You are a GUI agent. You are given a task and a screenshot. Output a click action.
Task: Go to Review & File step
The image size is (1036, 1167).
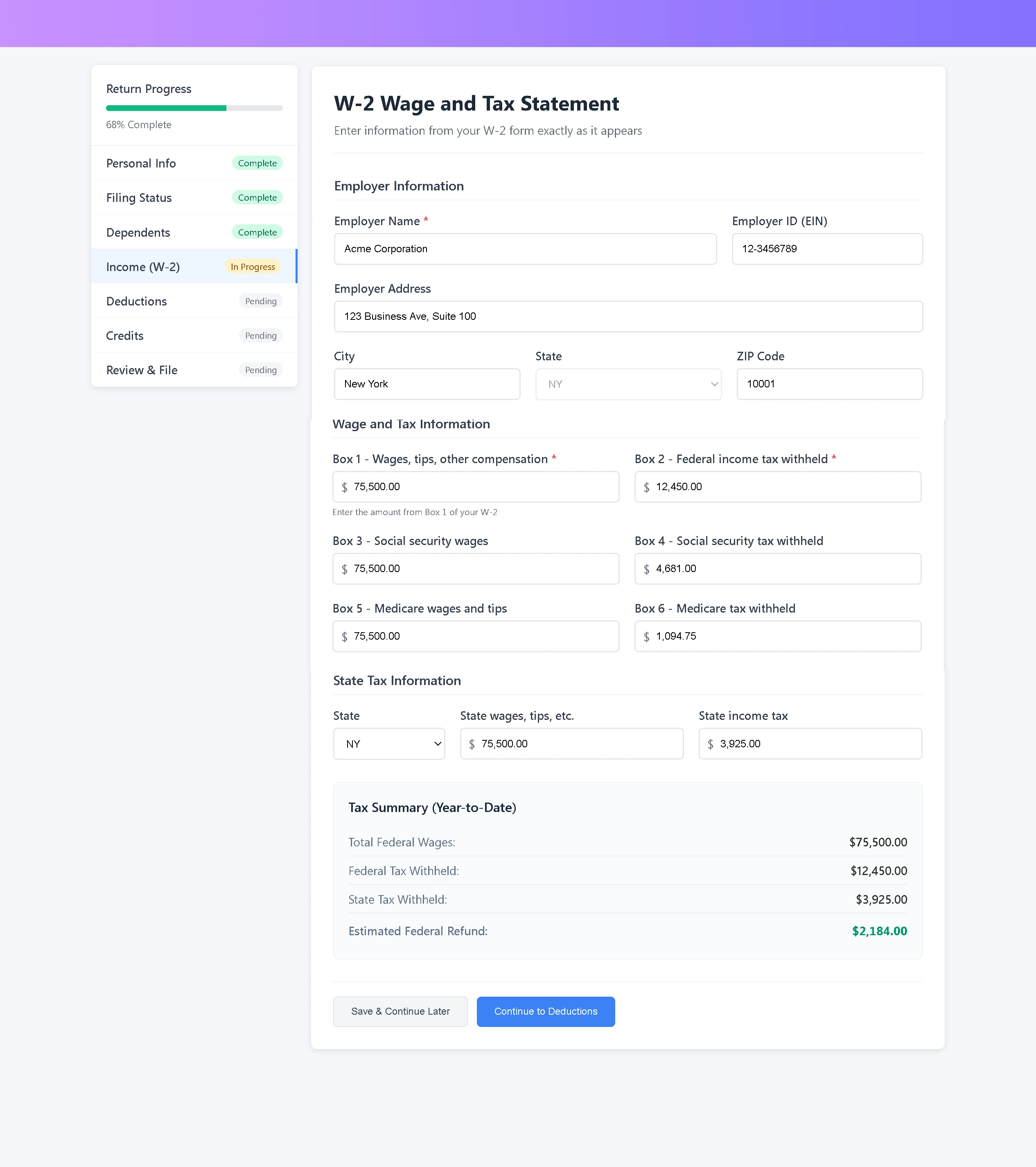[194, 370]
